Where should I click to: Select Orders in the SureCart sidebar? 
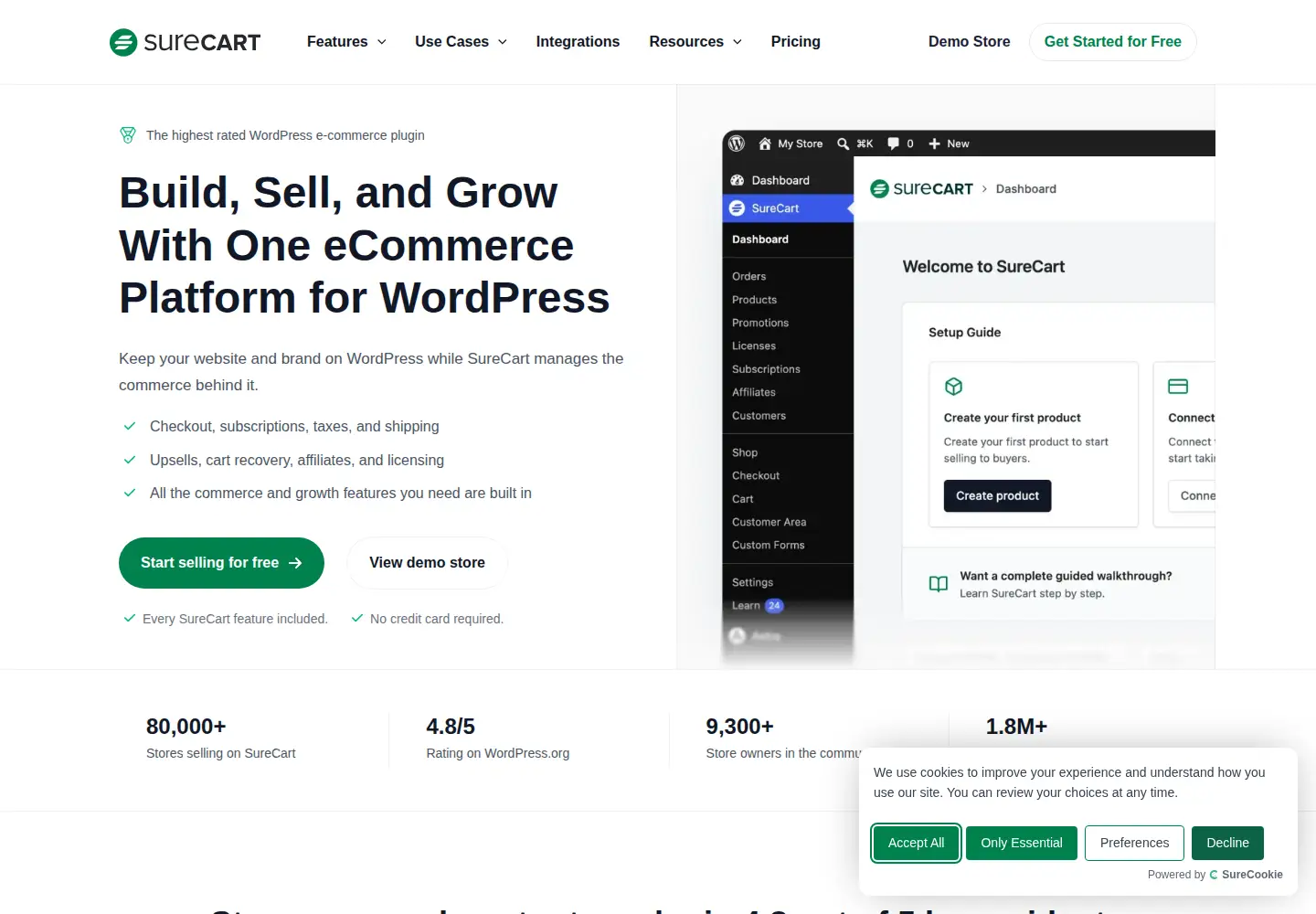(749, 276)
